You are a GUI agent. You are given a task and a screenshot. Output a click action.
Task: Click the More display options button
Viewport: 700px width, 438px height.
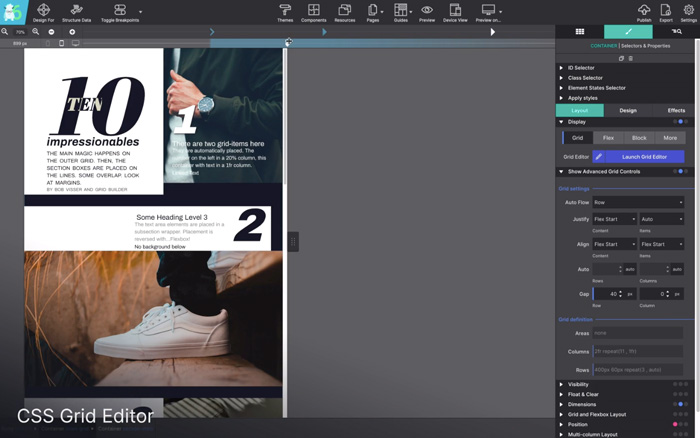click(670, 138)
